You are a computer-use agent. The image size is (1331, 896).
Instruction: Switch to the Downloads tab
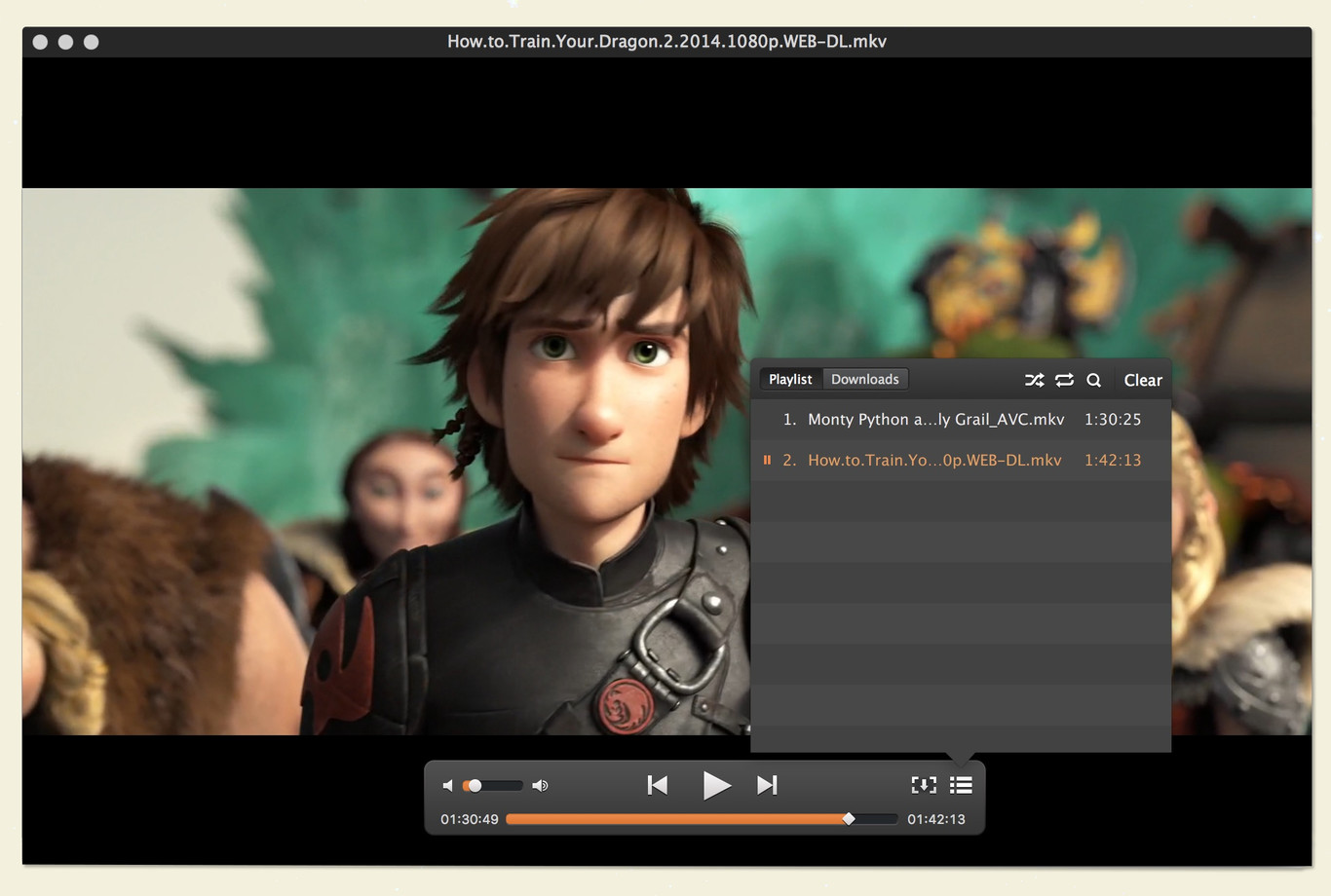point(865,379)
